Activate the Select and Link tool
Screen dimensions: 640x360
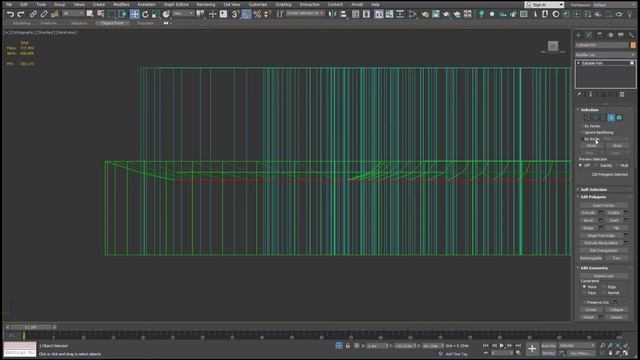click(33, 14)
